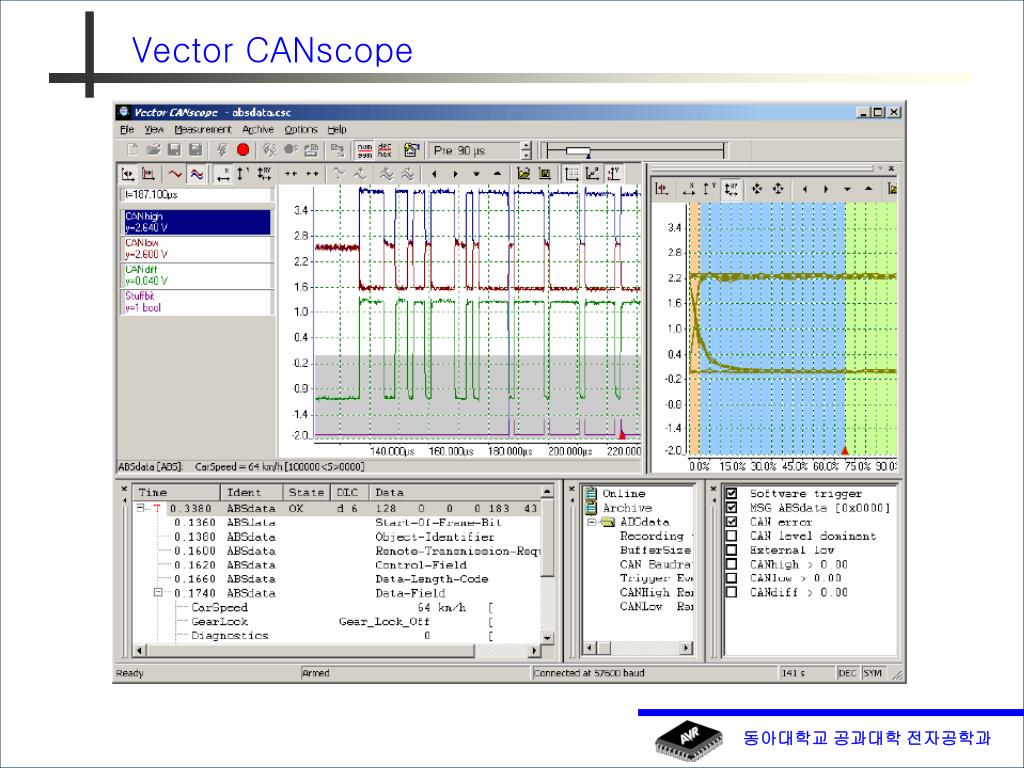Screen dimensions: 1024x768
Task: Click left arrow in eye diagram toolbar
Action: point(805,189)
